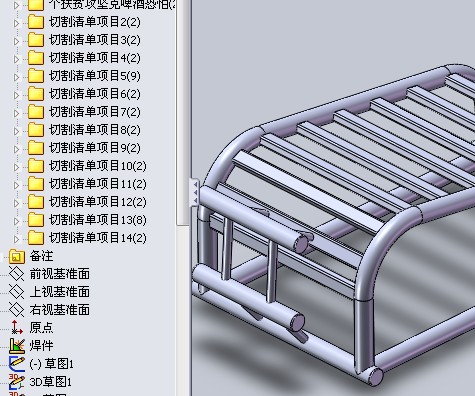475x396 pixels.
Task: Click the 备注 annotations folder icon
Action: click(x=17, y=256)
